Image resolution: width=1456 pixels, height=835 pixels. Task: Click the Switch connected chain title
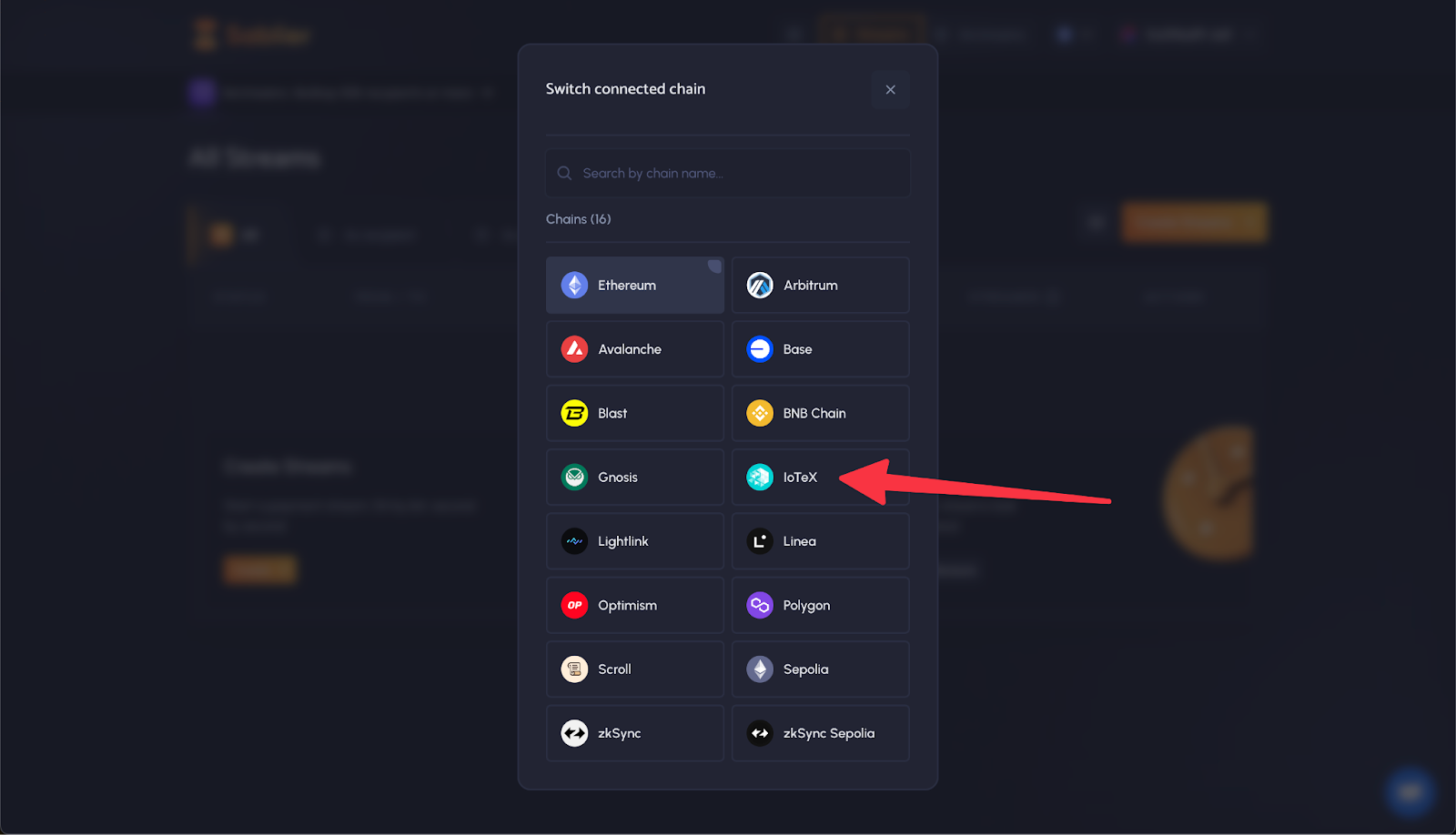(626, 89)
